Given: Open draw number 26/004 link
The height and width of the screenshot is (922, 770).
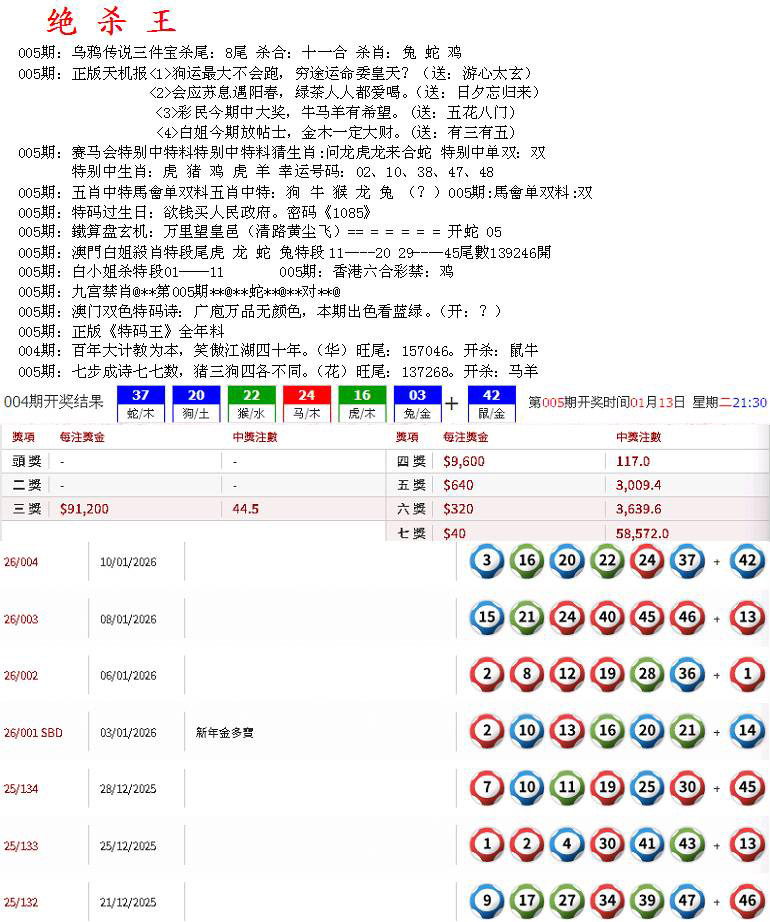Looking at the screenshot, I should [21, 562].
